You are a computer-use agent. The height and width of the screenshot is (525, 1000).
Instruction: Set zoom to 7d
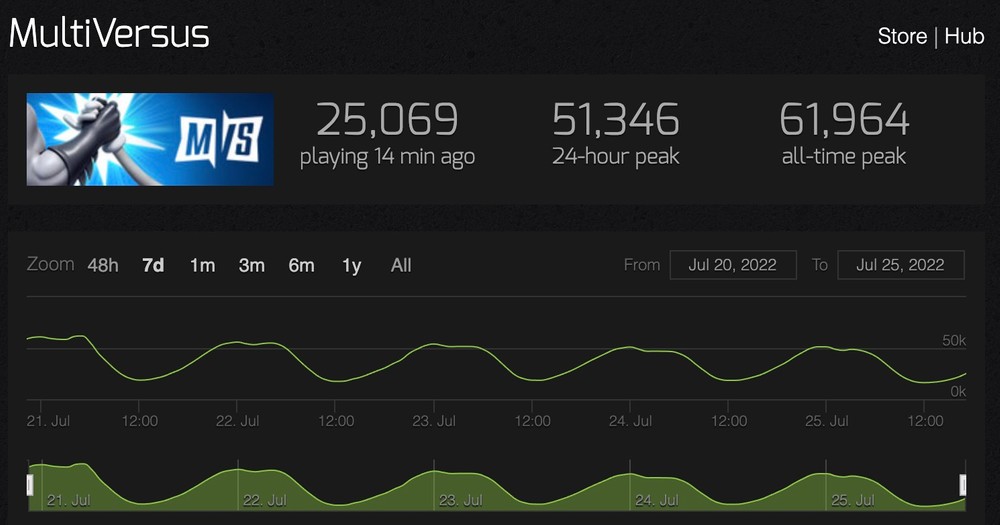[153, 265]
